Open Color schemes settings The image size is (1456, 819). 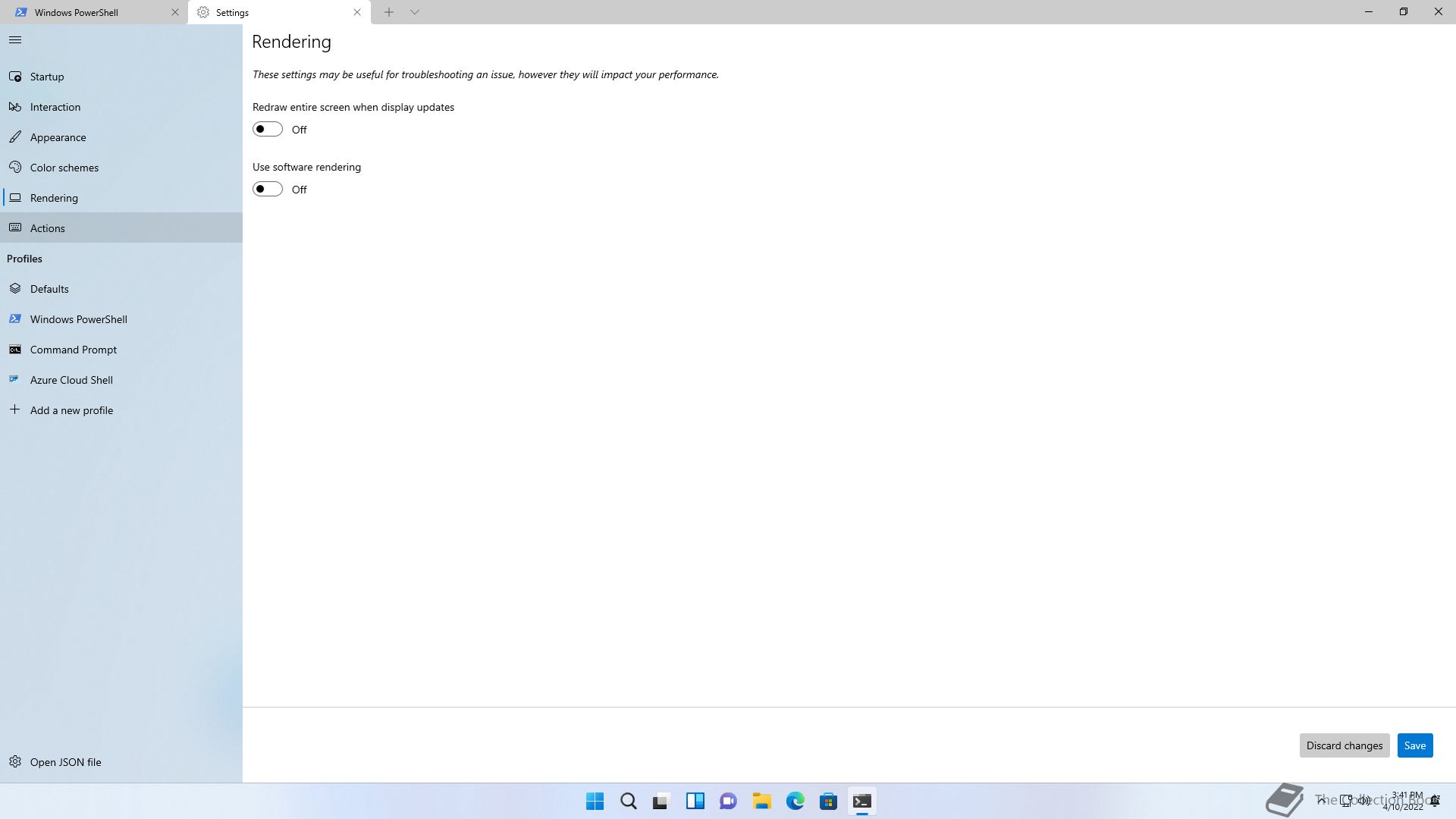click(x=64, y=168)
